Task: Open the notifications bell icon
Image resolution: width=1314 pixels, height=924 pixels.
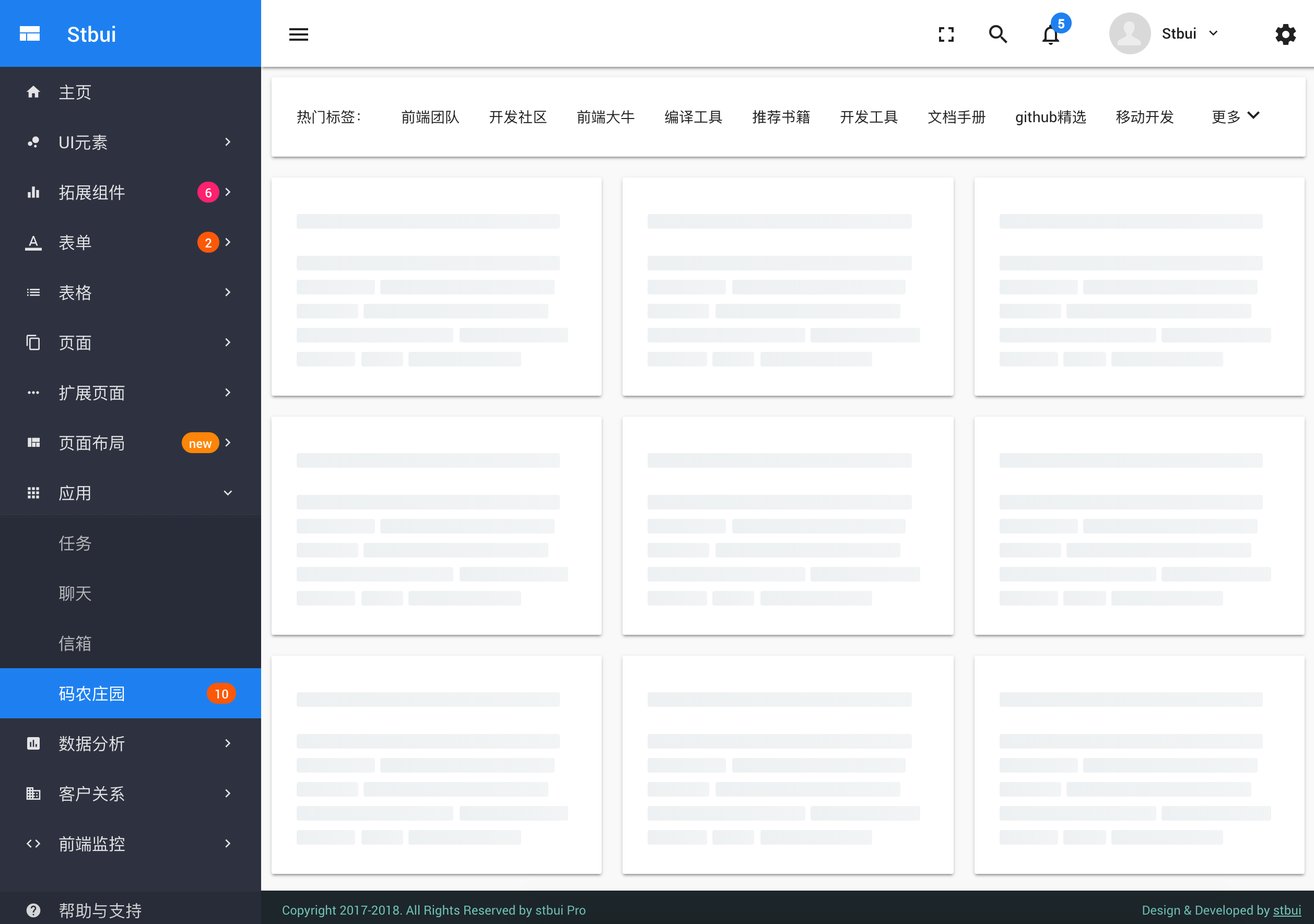Action: point(1050,35)
